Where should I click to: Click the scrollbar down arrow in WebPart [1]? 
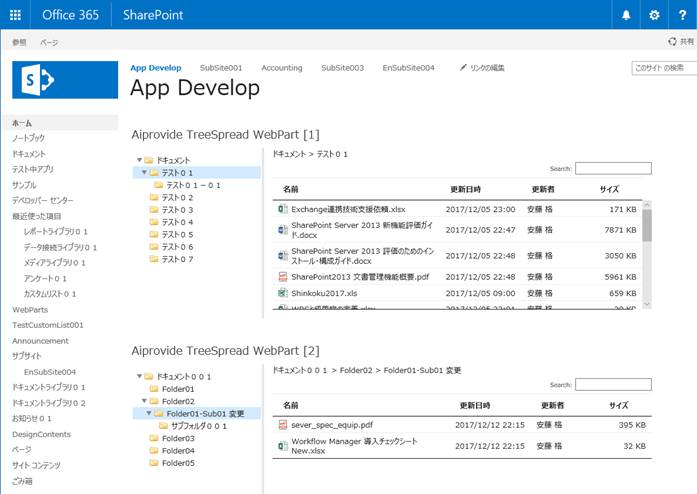coord(647,304)
